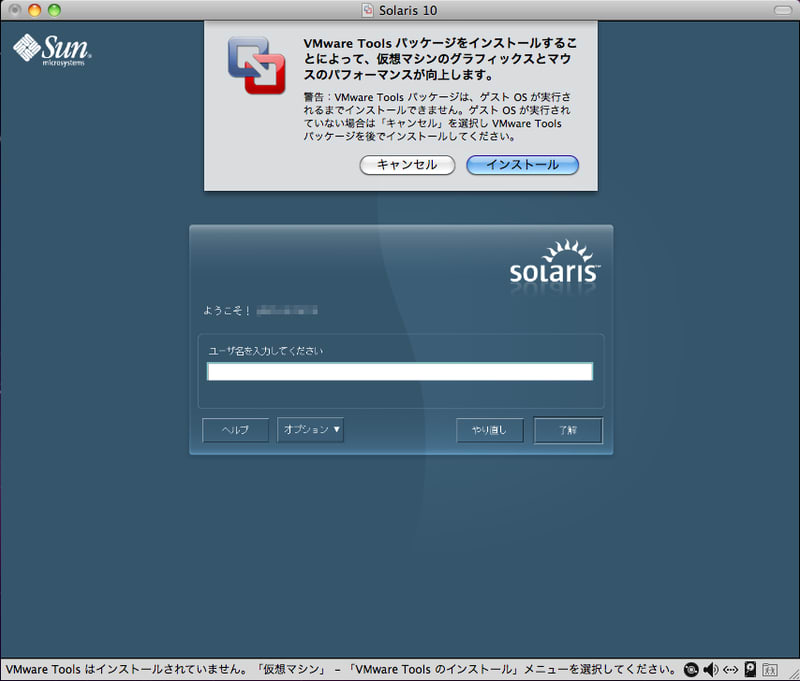Click the 了解 button to confirm login
This screenshot has width=800, height=681.
(568, 430)
